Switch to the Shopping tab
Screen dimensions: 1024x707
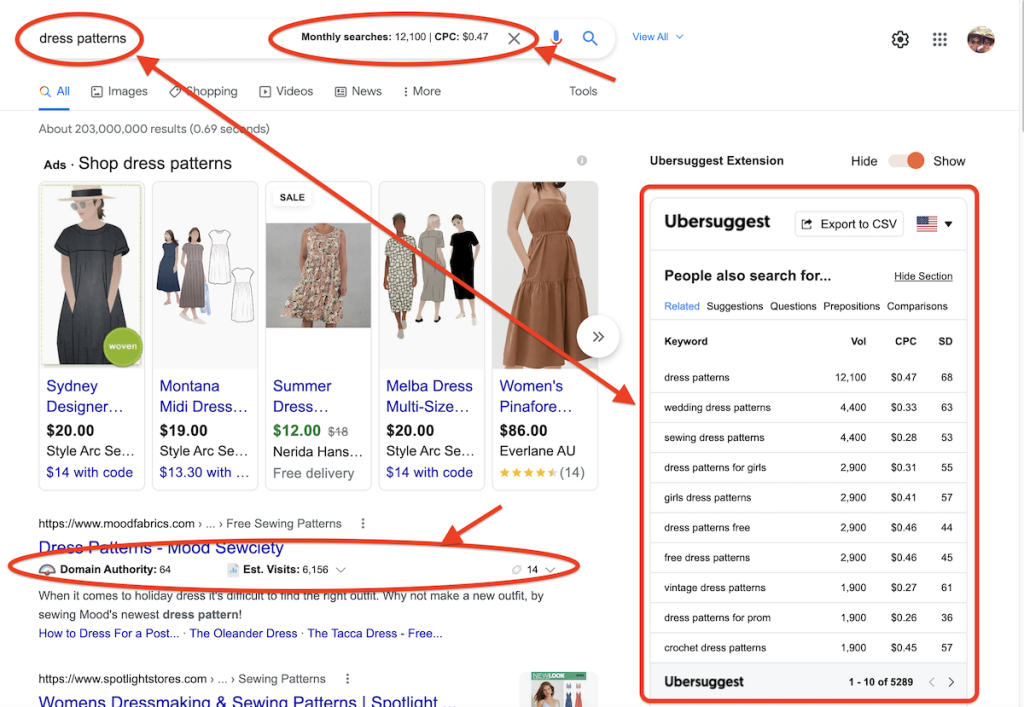click(203, 91)
